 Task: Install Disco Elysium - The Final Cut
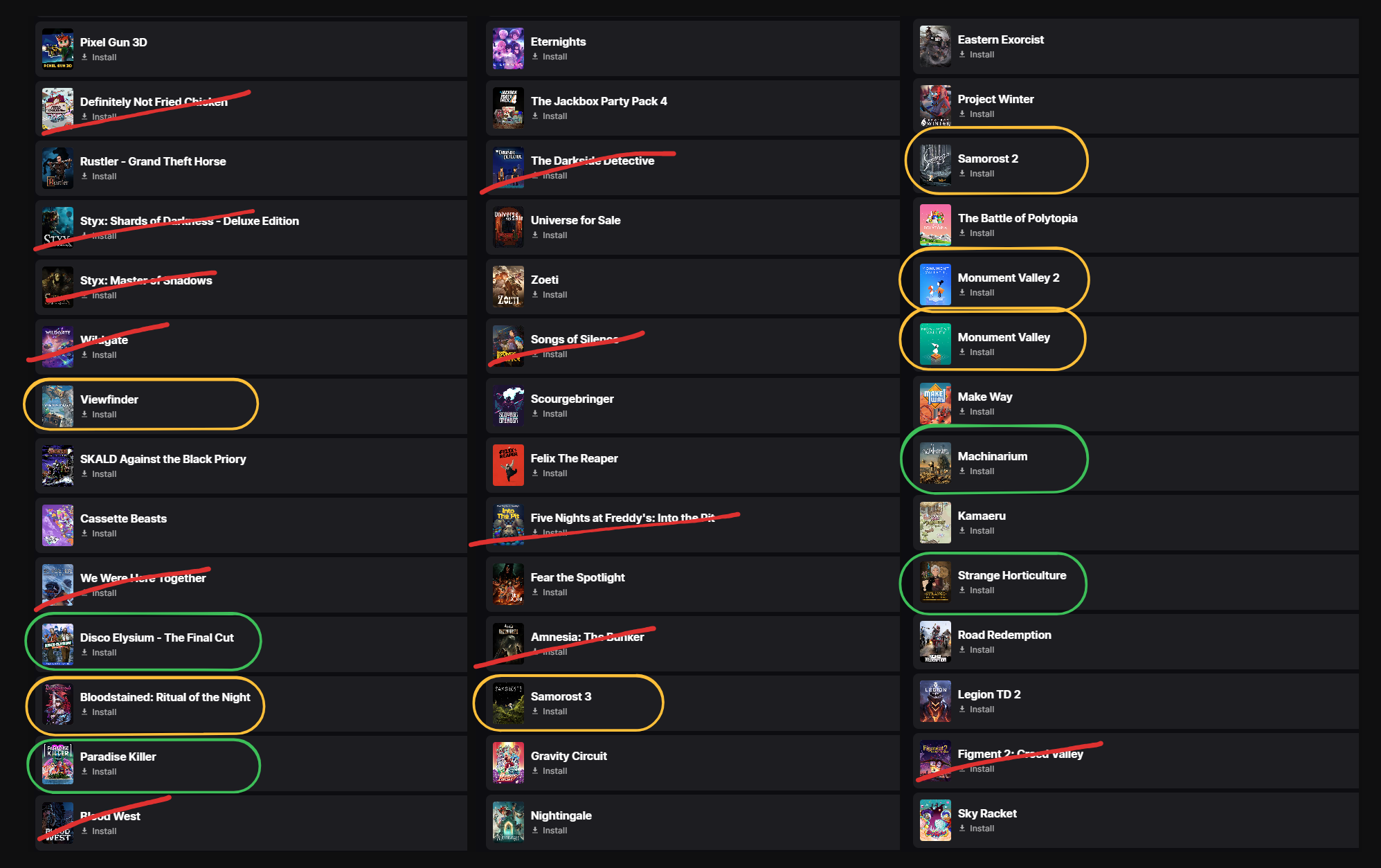click(104, 653)
